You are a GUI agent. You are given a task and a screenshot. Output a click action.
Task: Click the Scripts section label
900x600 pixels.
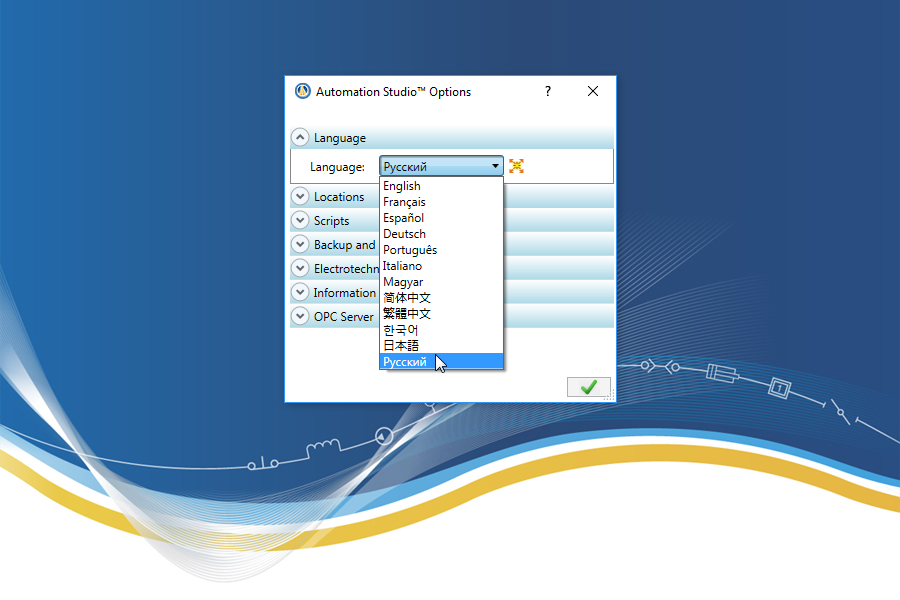click(x=331, y=221)
